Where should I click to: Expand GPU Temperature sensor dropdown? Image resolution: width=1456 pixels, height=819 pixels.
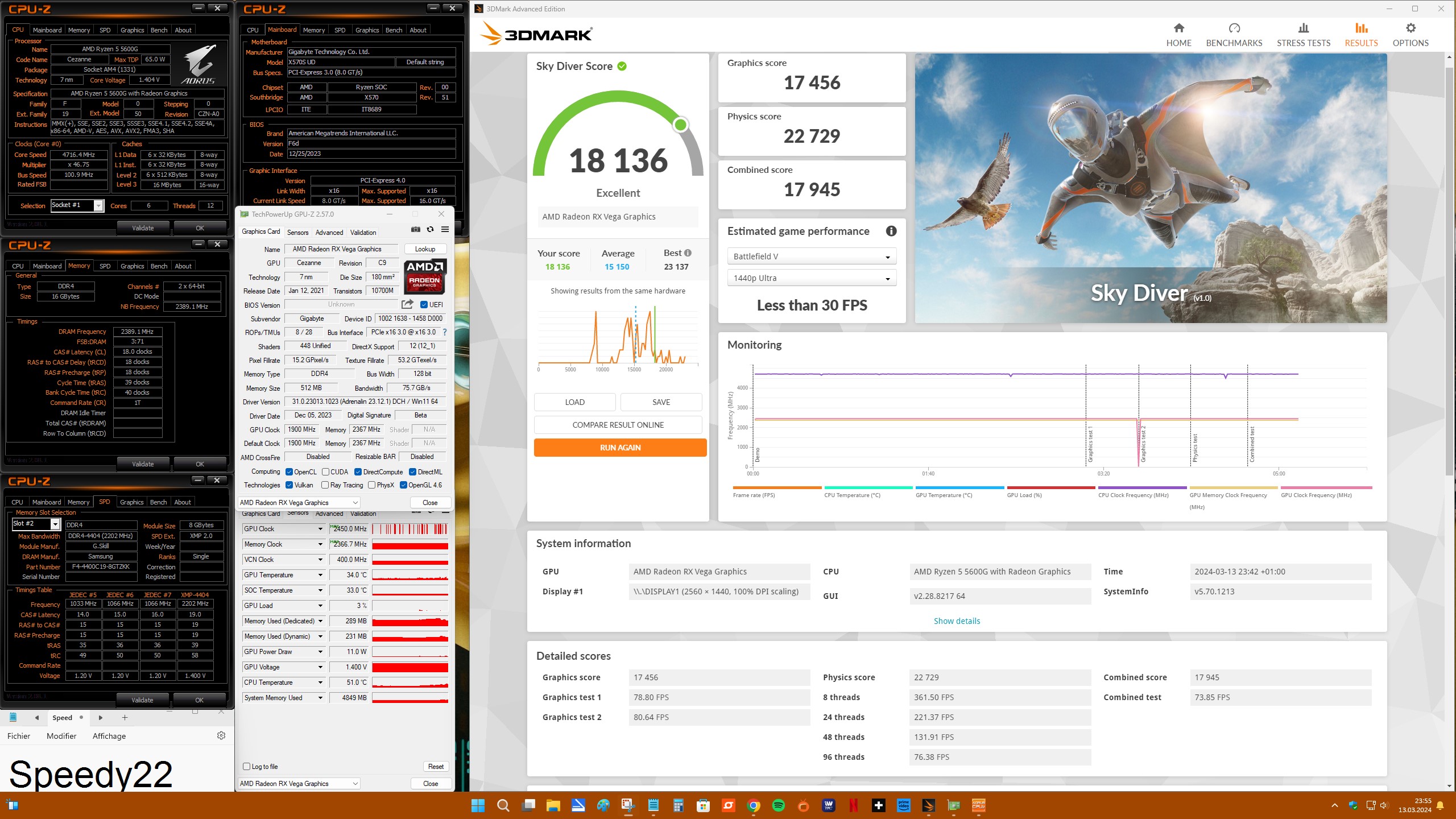(320, 575)
